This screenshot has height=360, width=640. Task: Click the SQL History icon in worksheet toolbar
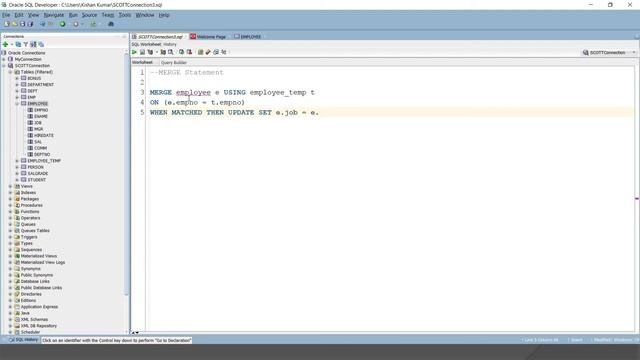[216, 52]
